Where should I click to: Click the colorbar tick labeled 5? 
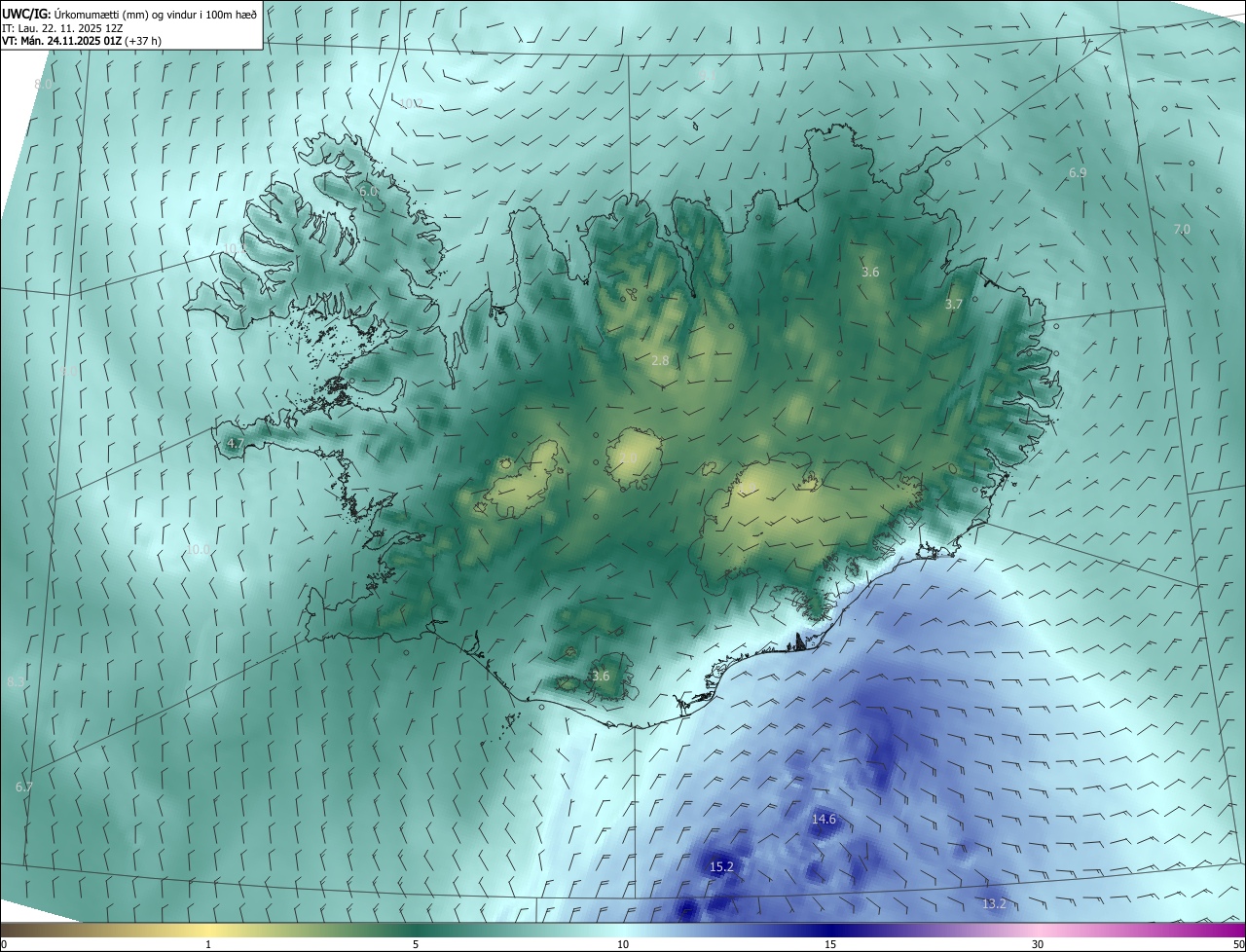tap(416, 944)
